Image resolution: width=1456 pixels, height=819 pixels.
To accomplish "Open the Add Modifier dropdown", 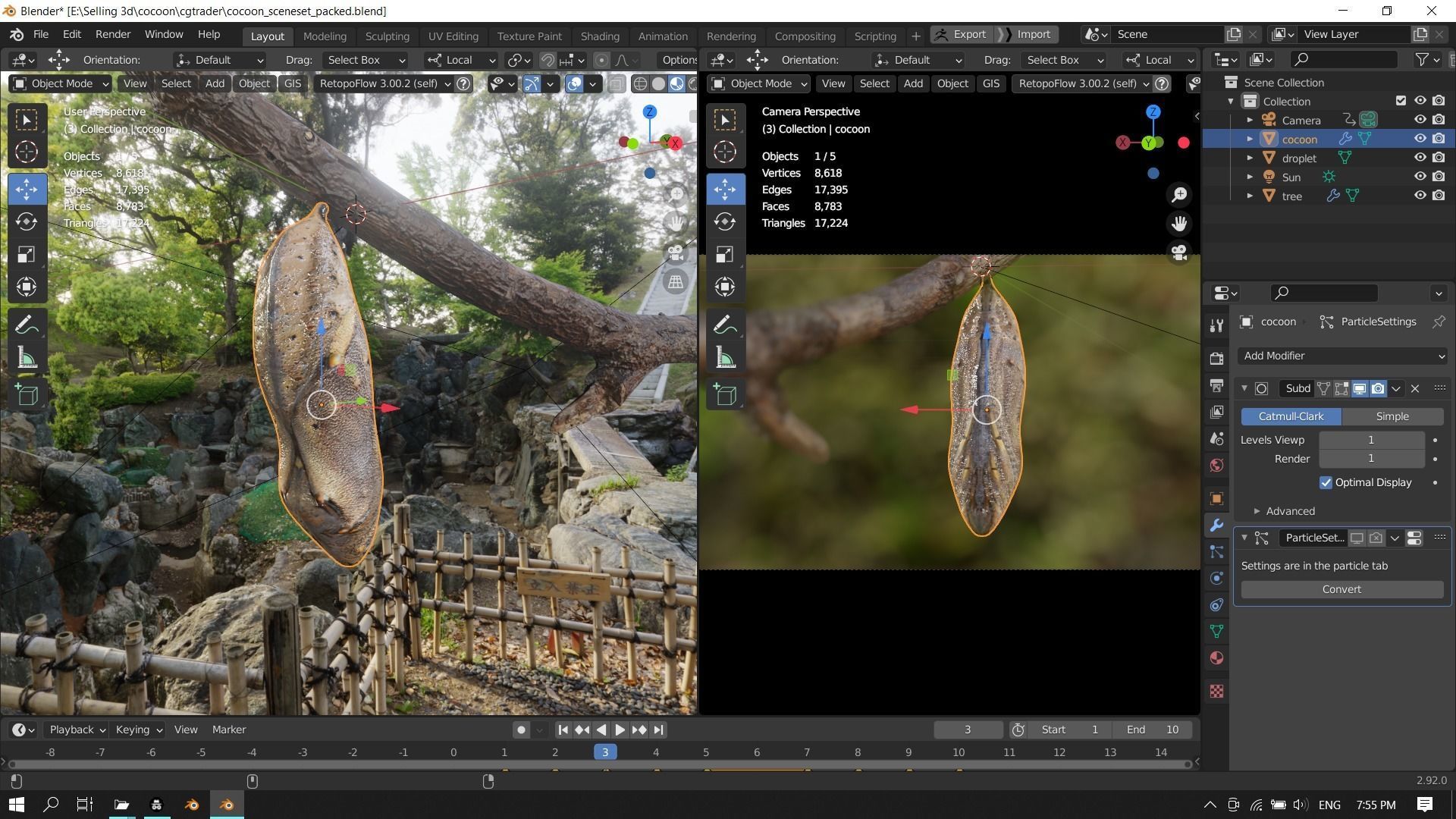I will tap(1342, 356).
